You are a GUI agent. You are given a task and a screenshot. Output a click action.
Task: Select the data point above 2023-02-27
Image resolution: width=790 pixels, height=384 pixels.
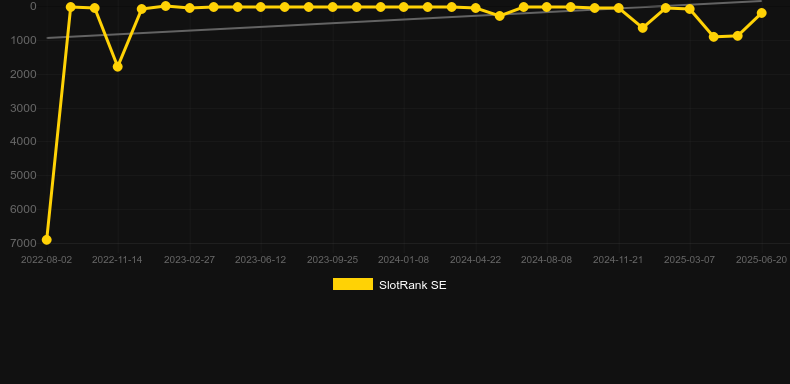pyautogui.click(x=189, y=8)
